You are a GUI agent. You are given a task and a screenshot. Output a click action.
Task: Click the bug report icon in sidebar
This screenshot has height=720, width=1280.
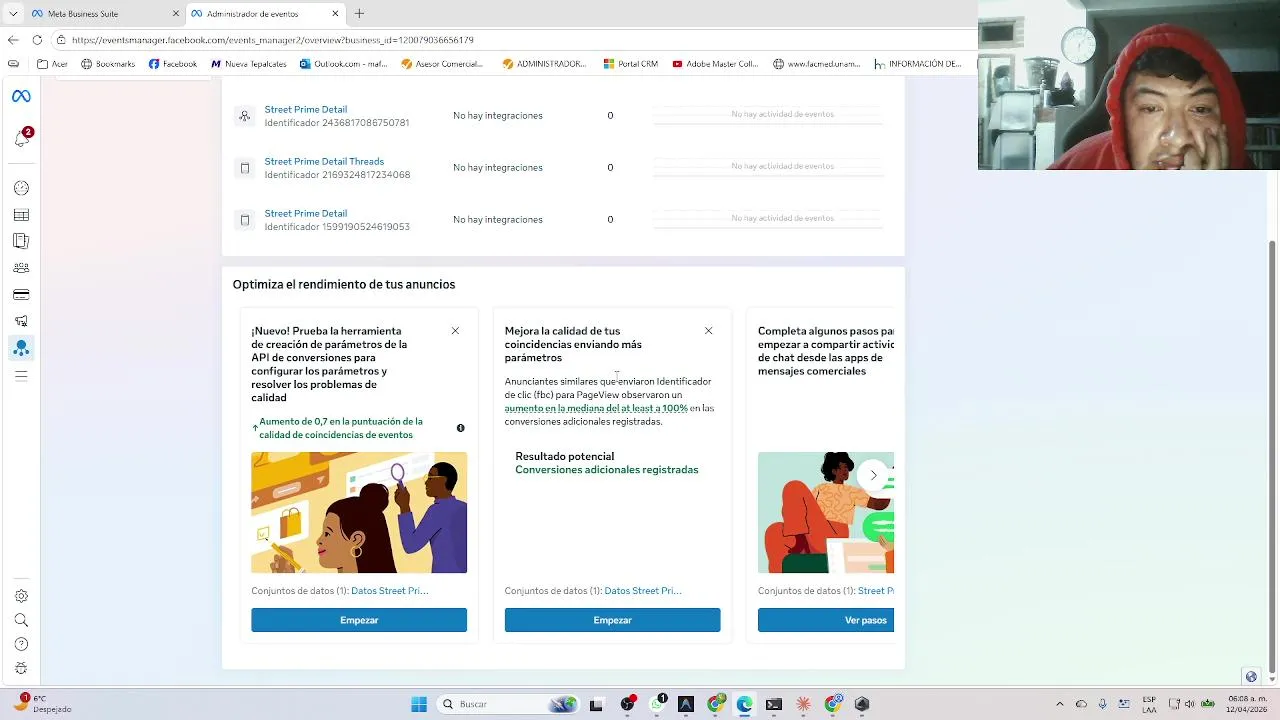tap(21, 668)
